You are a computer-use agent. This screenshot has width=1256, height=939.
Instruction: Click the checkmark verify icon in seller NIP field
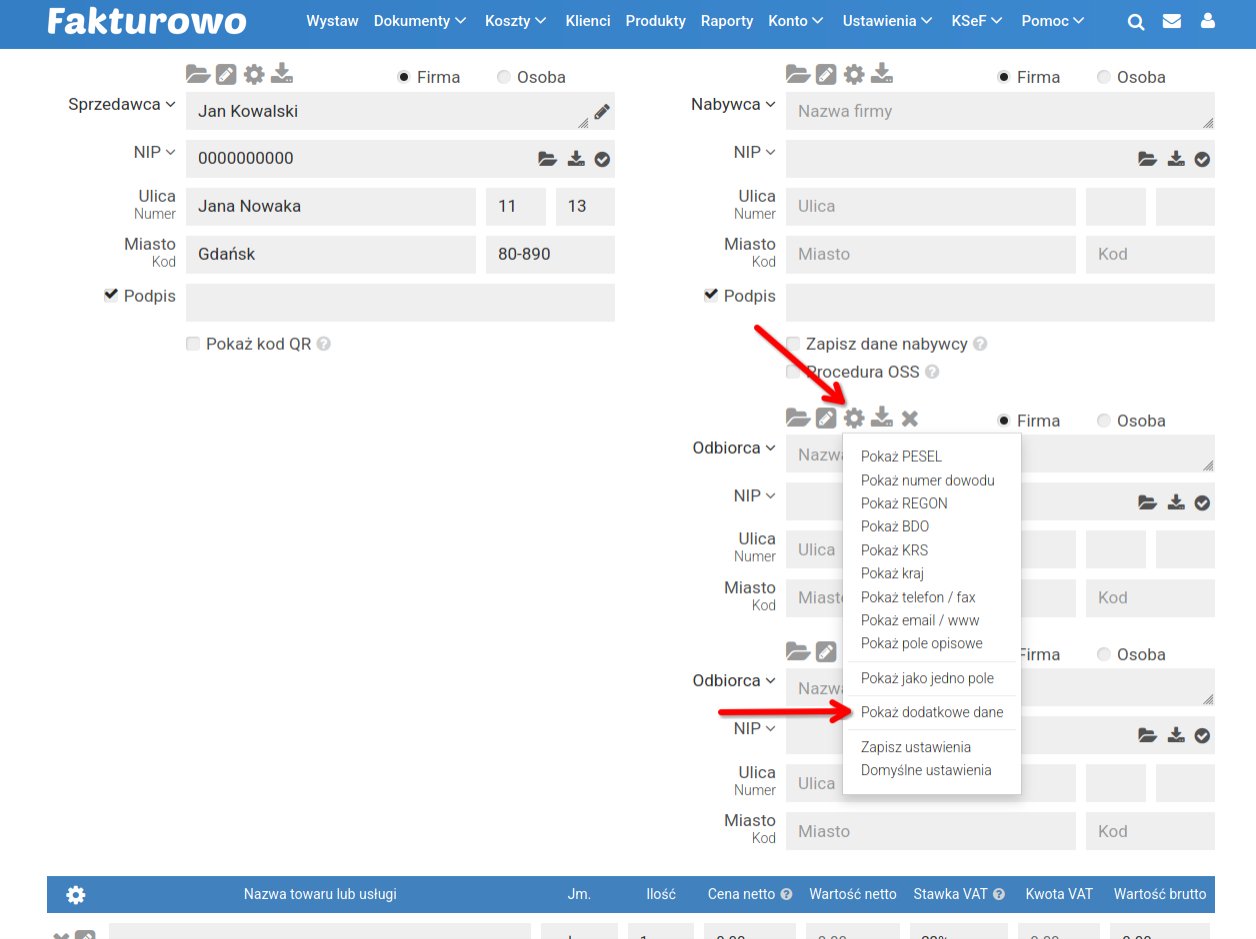click(602, 159)
